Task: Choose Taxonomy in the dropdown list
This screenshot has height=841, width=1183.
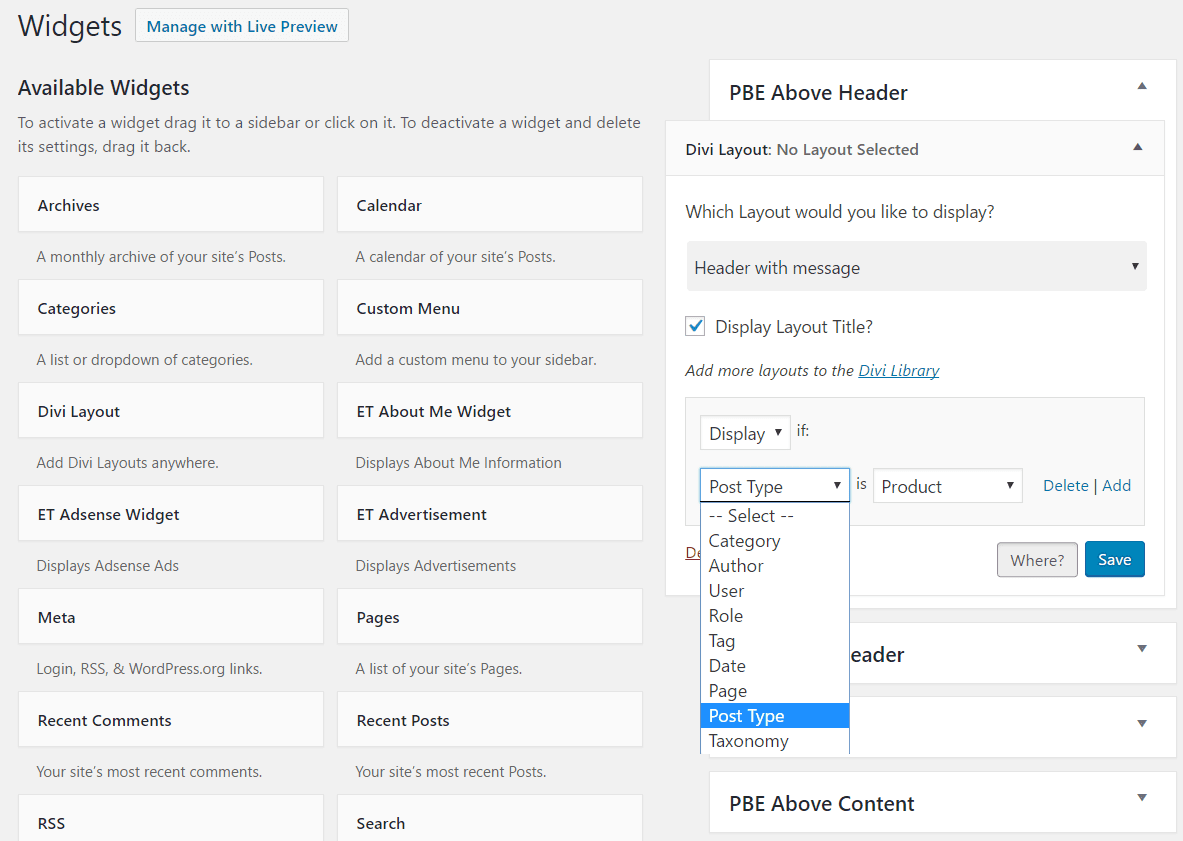Action: [749, 741]
